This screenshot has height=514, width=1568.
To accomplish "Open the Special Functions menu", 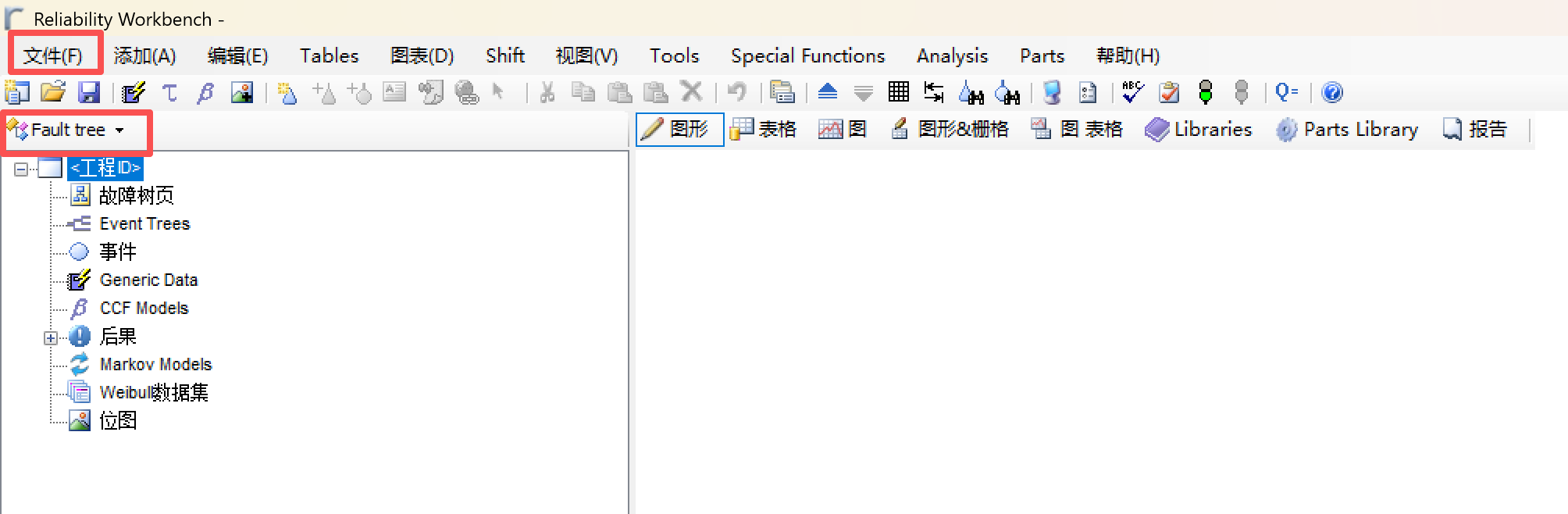I will [807, 55].
